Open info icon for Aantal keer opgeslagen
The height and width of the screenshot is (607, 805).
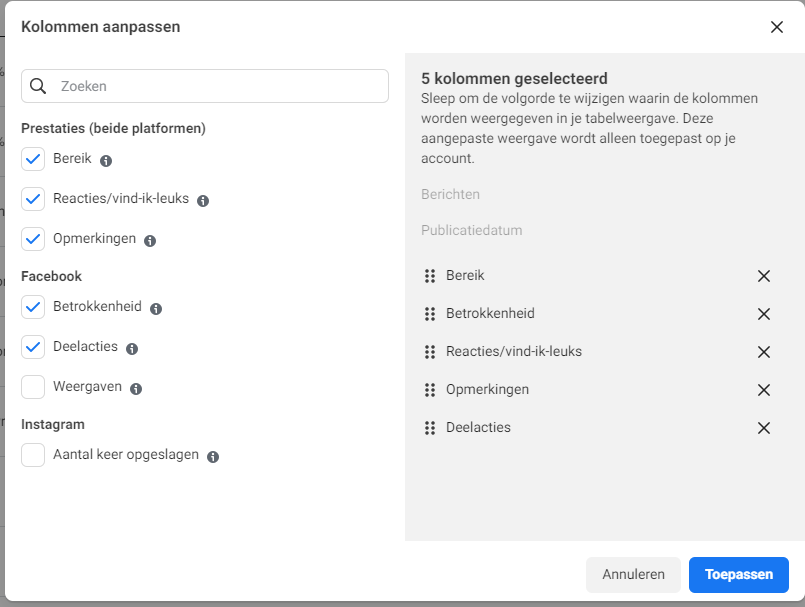(213, 457)
